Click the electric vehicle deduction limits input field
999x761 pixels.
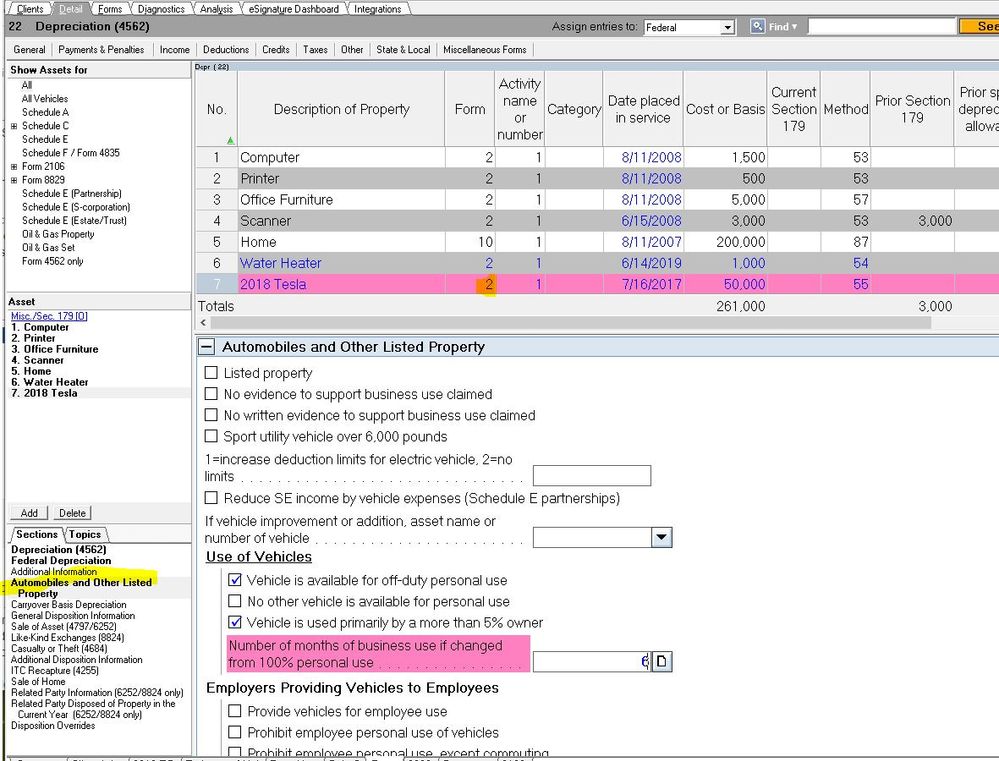(591, 476)
